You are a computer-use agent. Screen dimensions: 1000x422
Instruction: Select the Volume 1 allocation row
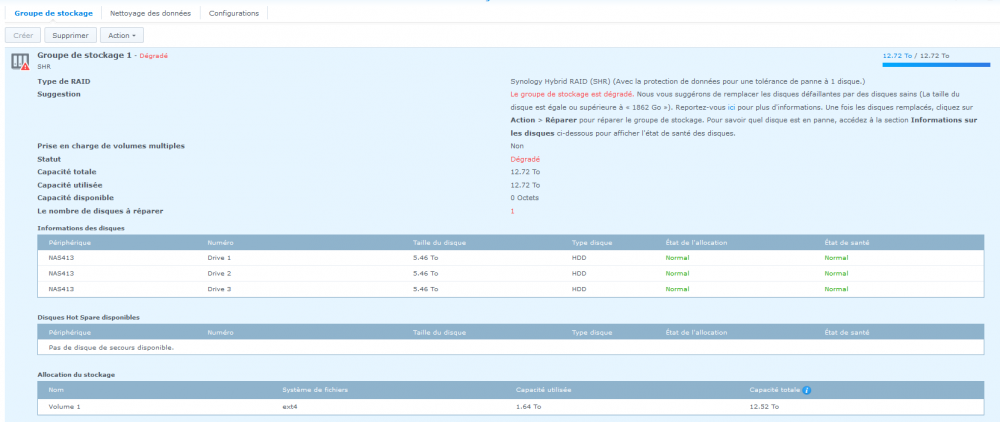[x=511, y=406]
